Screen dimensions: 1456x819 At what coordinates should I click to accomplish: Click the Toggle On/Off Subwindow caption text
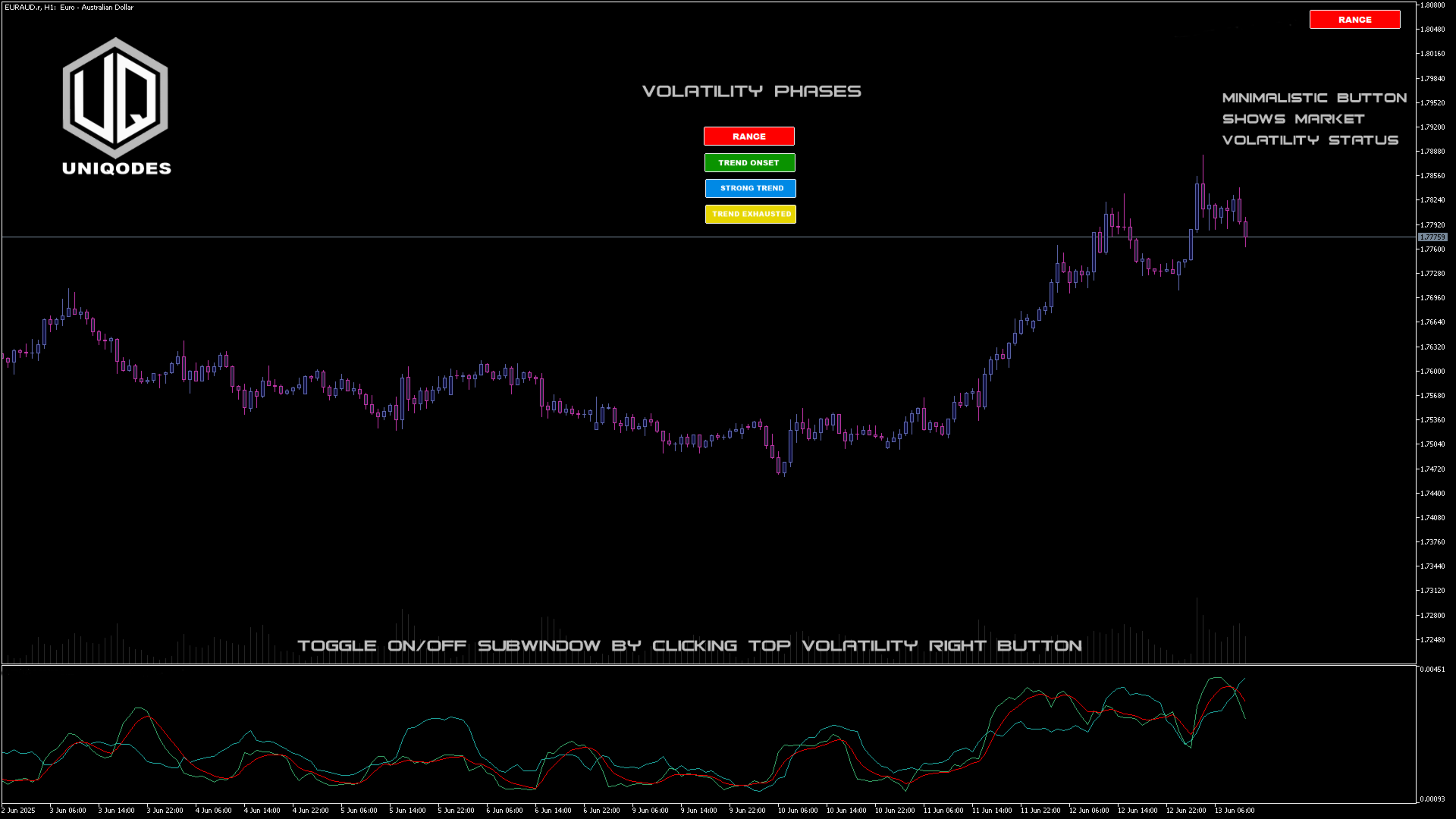tap(689, 646)
